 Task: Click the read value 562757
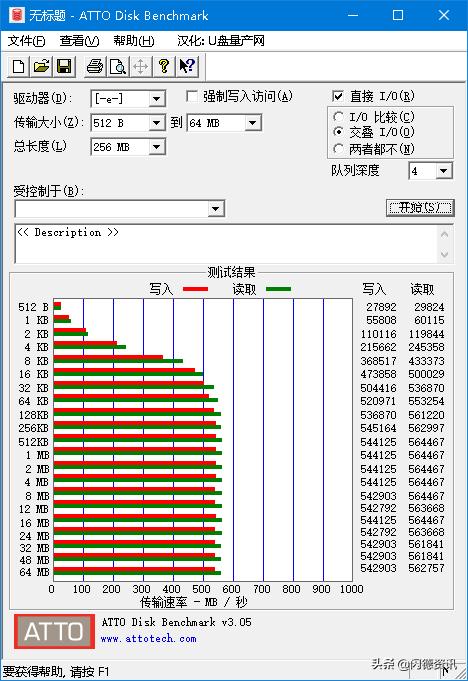pos(426,568)
